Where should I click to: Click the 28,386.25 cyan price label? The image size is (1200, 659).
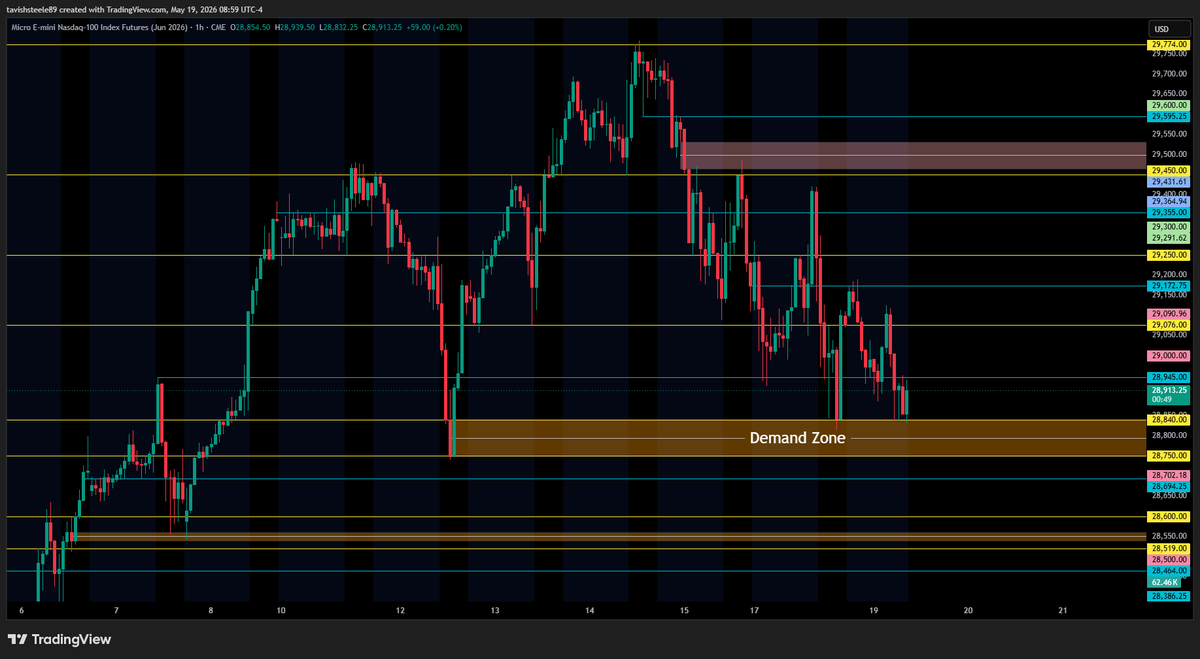coord(1168,596)
